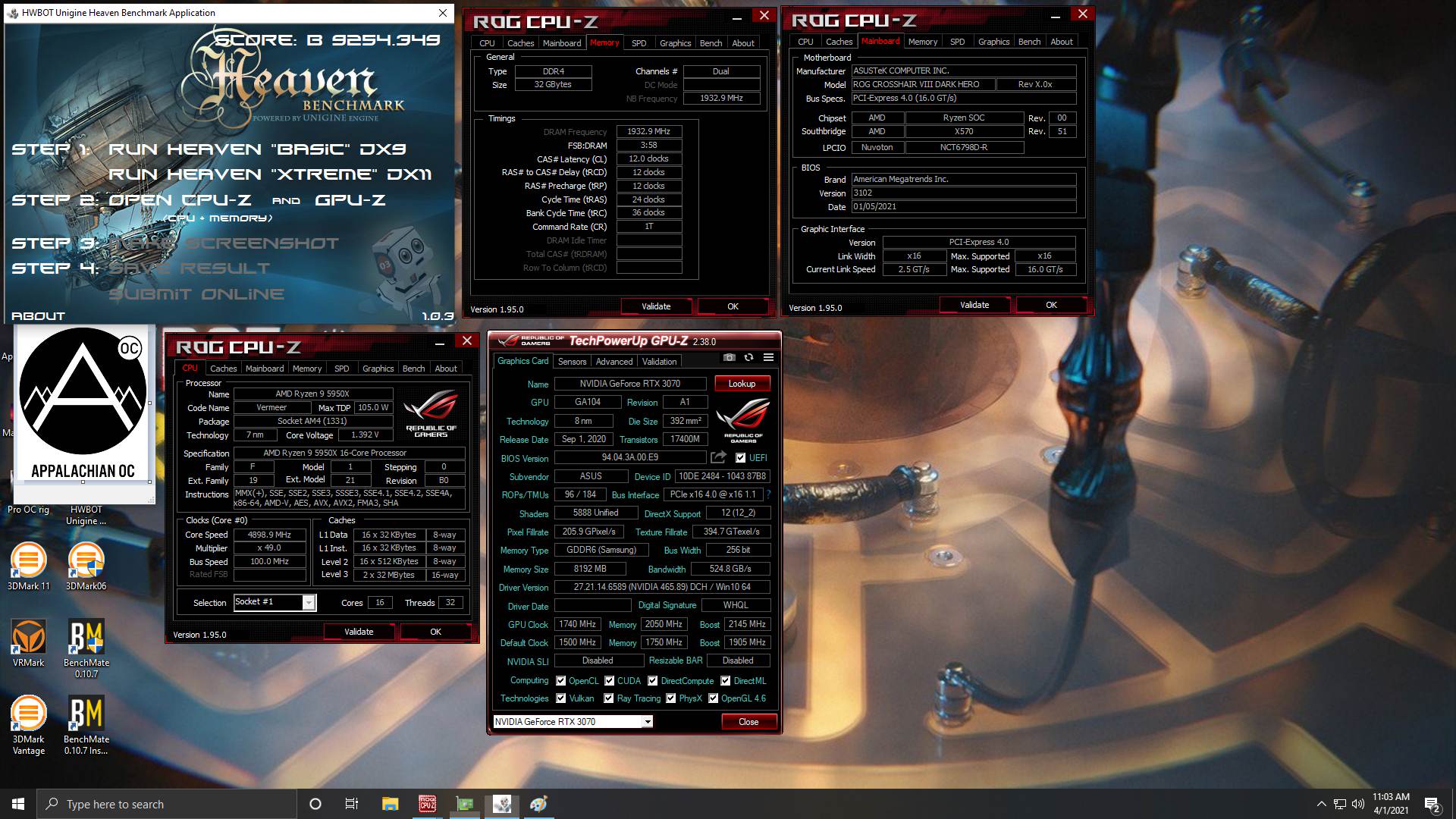Screen dimensions: 1456x819
Task: Click the Cortana circle in the taskbar
Action: [315, 804]
